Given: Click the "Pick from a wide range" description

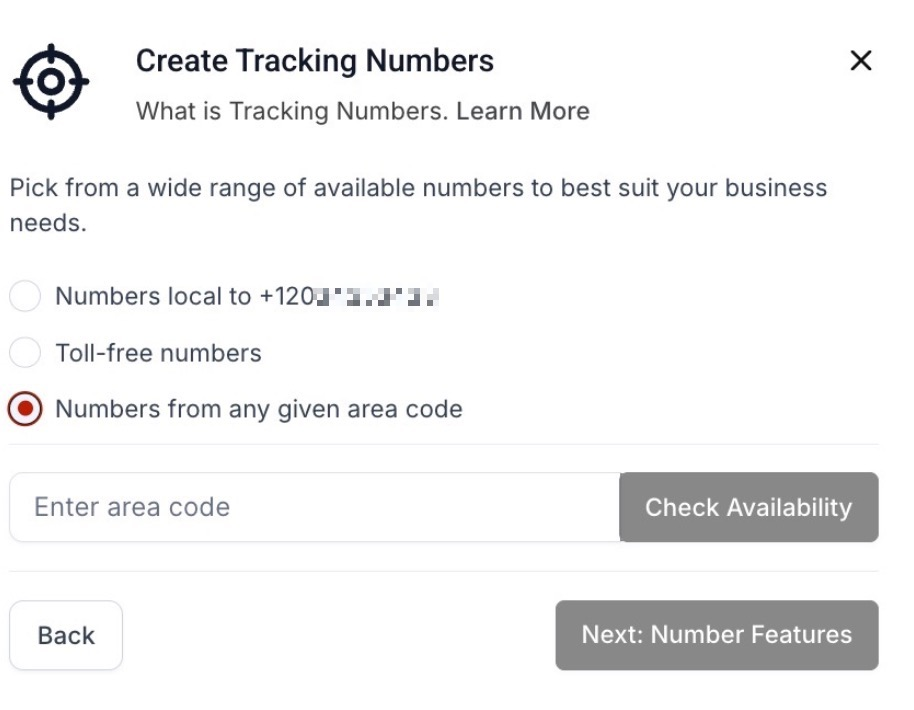Looking at the screenshot, I should point(300,188).
